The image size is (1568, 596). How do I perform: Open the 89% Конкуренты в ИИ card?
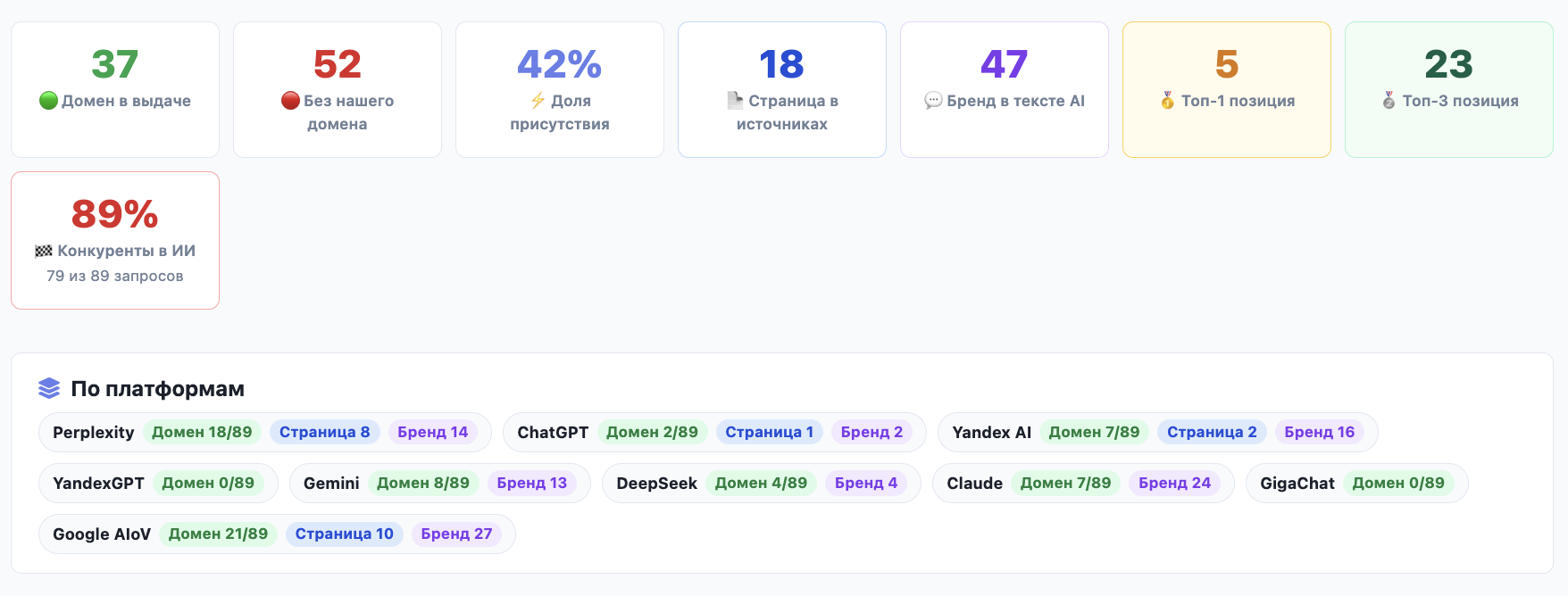click(x=115, y=241)
